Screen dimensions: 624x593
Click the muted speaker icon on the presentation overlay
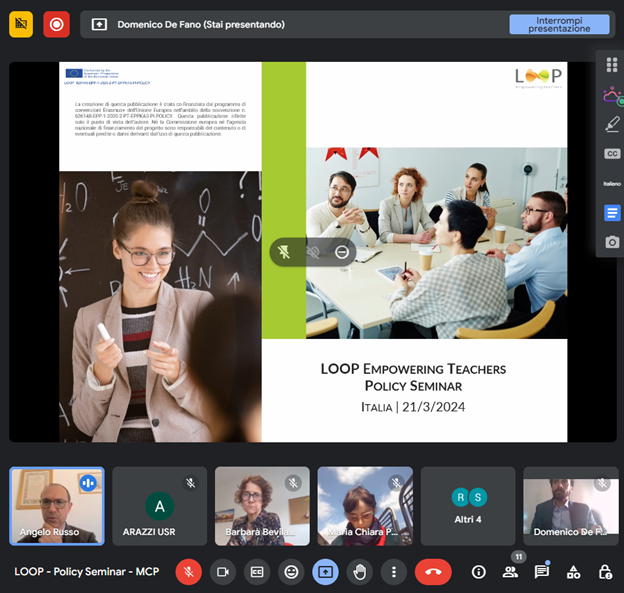coord(313,252)
